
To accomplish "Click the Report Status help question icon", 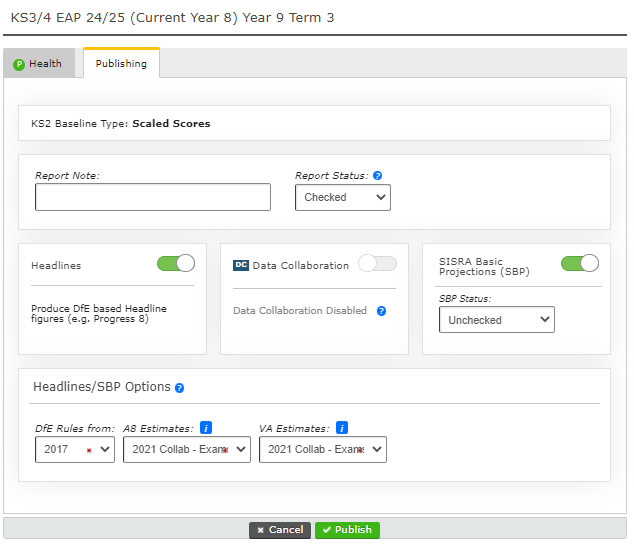I will pyautogui.click(x=377, y=176).
